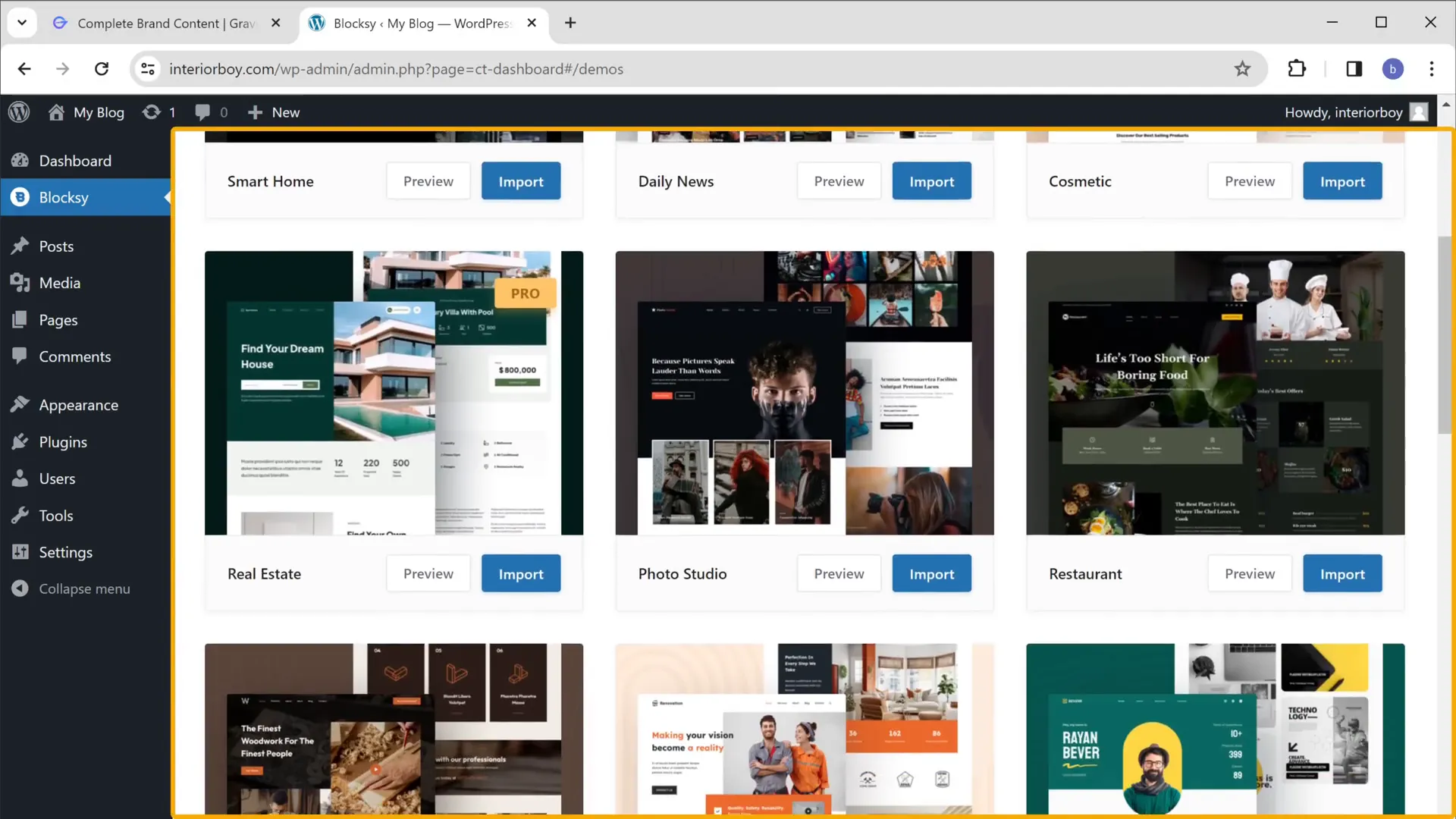Preview the Cosmetic demo
The width and height of the screenshot is (1456, 819).
1250,181
